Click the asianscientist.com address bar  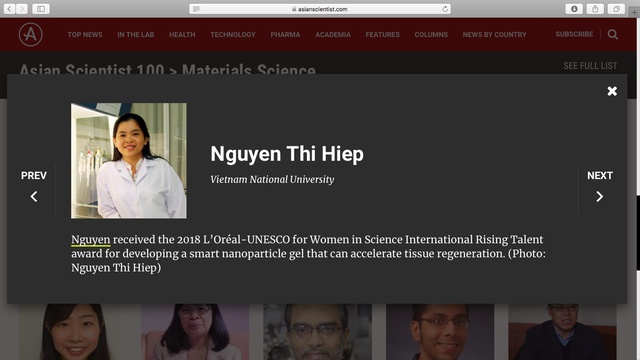tap(320, 9)
